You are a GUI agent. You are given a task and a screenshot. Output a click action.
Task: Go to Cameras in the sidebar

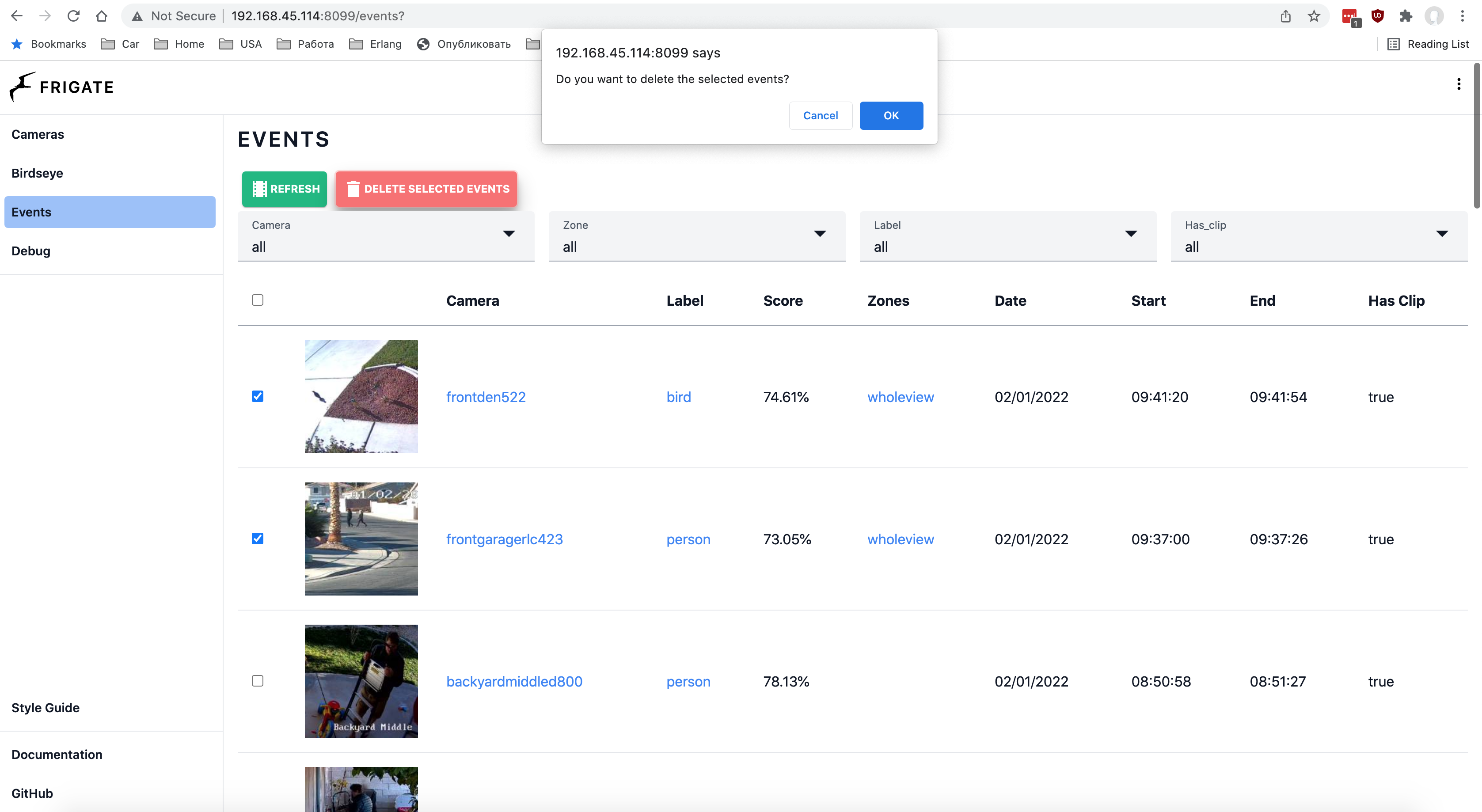[x=38, y=135]
